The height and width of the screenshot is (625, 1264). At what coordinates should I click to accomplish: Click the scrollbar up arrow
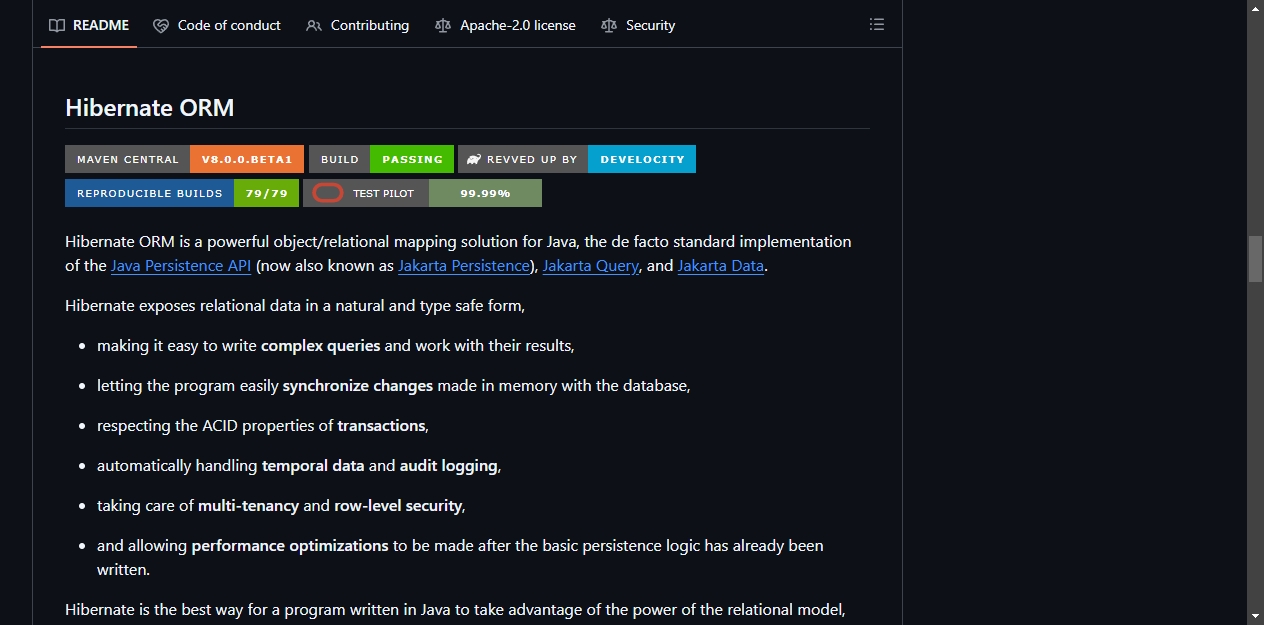coord(1256,8)
